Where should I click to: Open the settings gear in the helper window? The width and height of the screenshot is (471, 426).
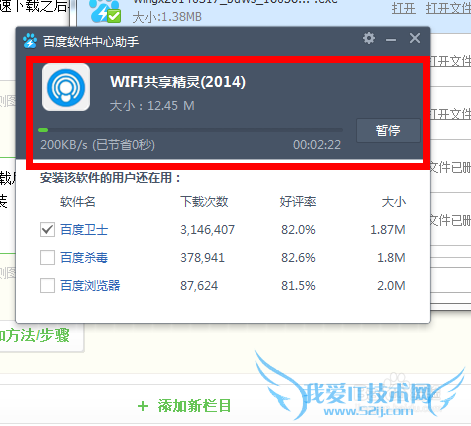pos(369,38)
